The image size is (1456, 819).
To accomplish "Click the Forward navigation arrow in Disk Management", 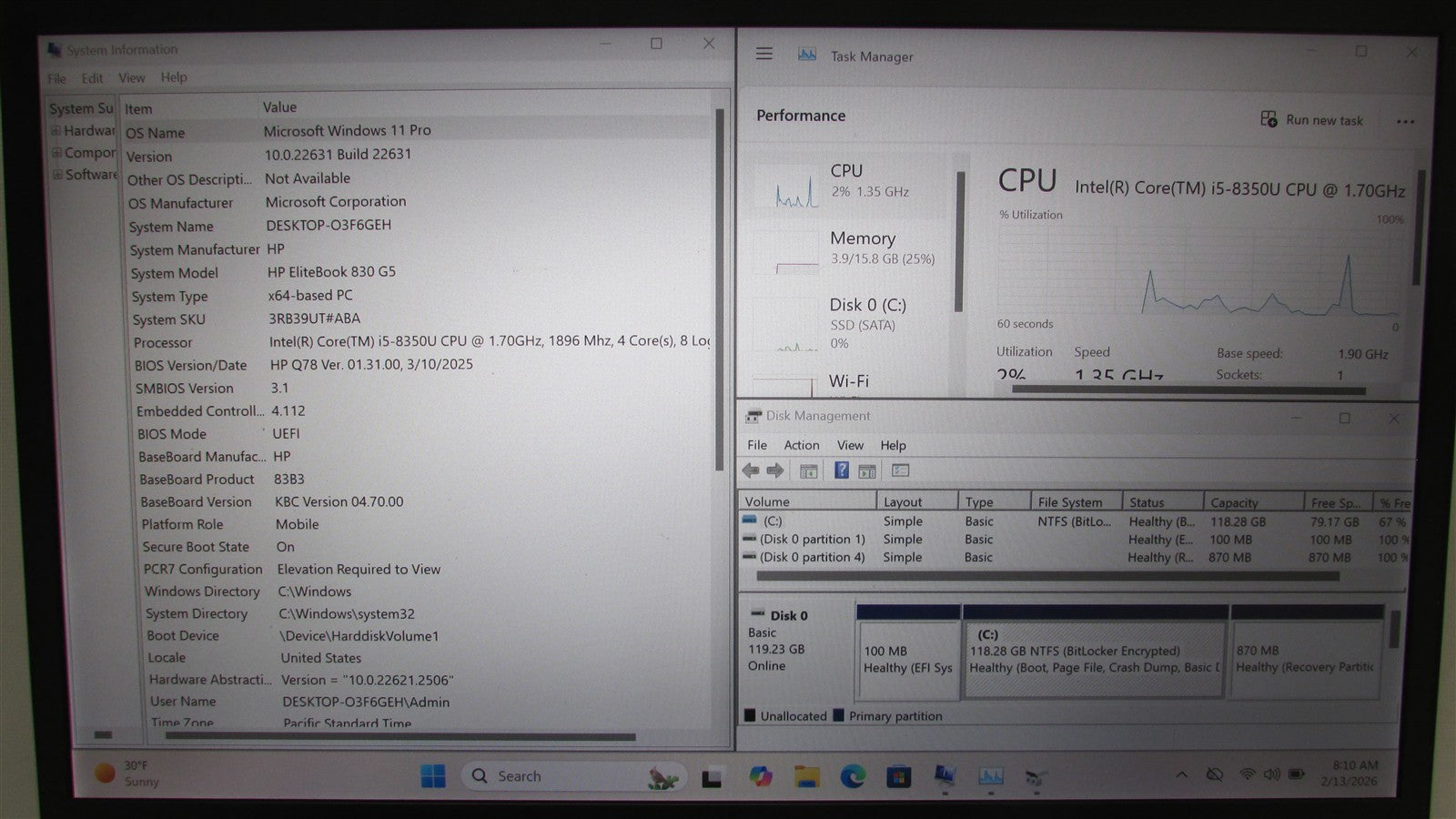I will click(776, 470).
